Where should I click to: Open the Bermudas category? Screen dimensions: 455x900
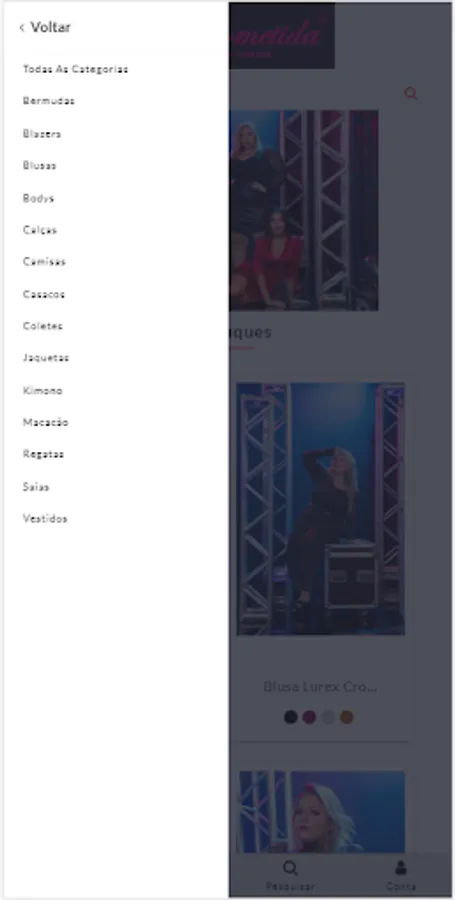49,101
